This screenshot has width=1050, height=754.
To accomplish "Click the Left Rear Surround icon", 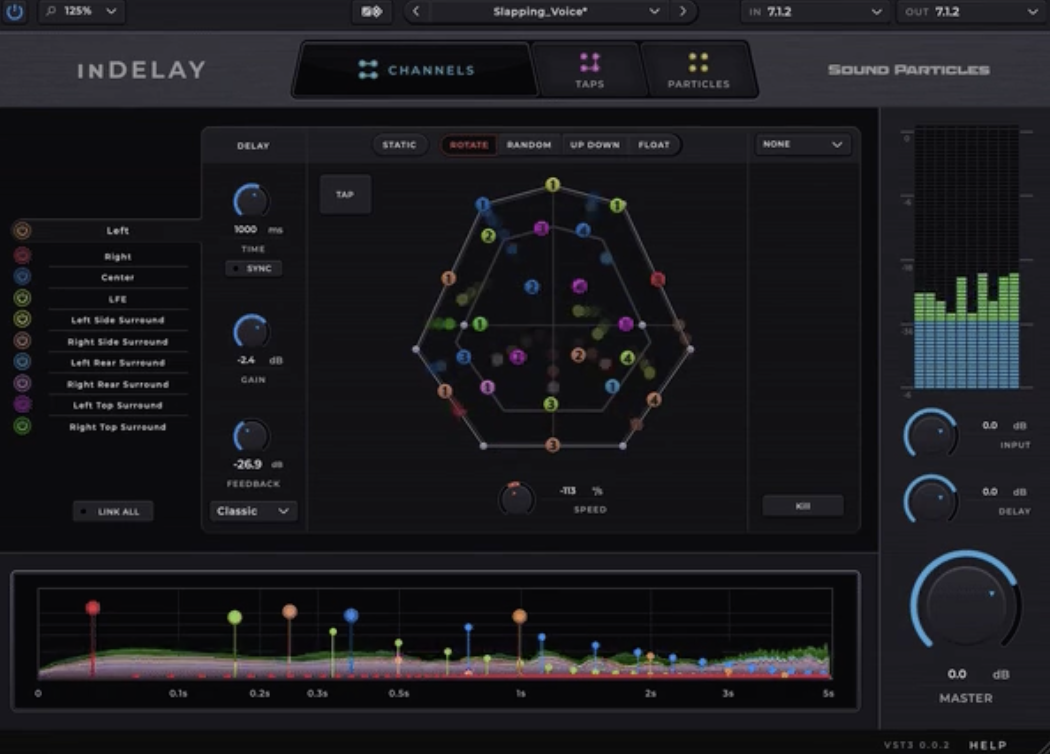I will [x=22, y=362].
